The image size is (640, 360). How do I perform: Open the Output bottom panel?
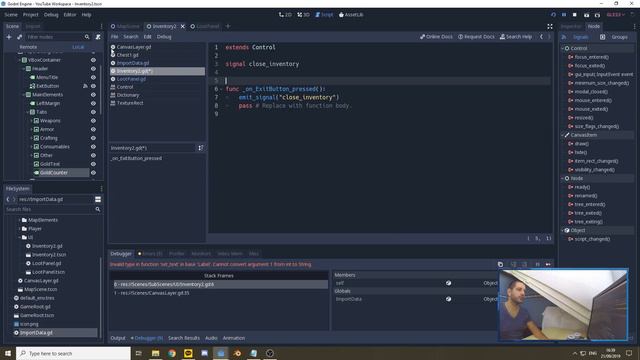click(118, 338)
